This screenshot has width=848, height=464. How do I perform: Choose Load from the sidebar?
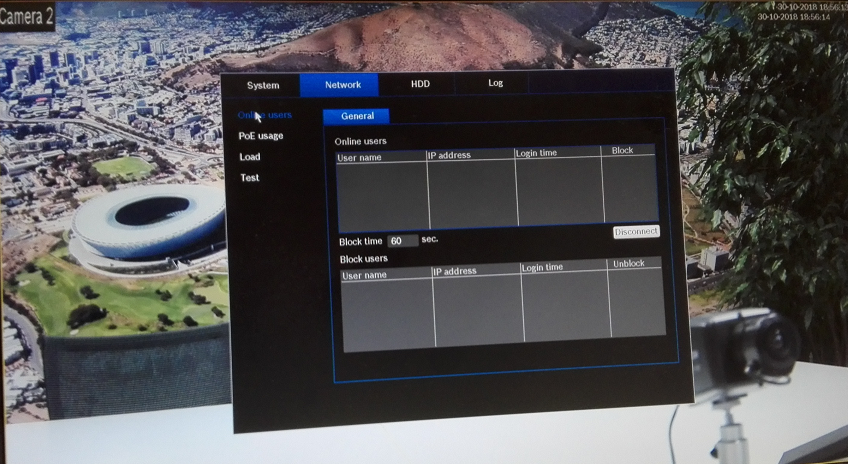pos(249,157)
